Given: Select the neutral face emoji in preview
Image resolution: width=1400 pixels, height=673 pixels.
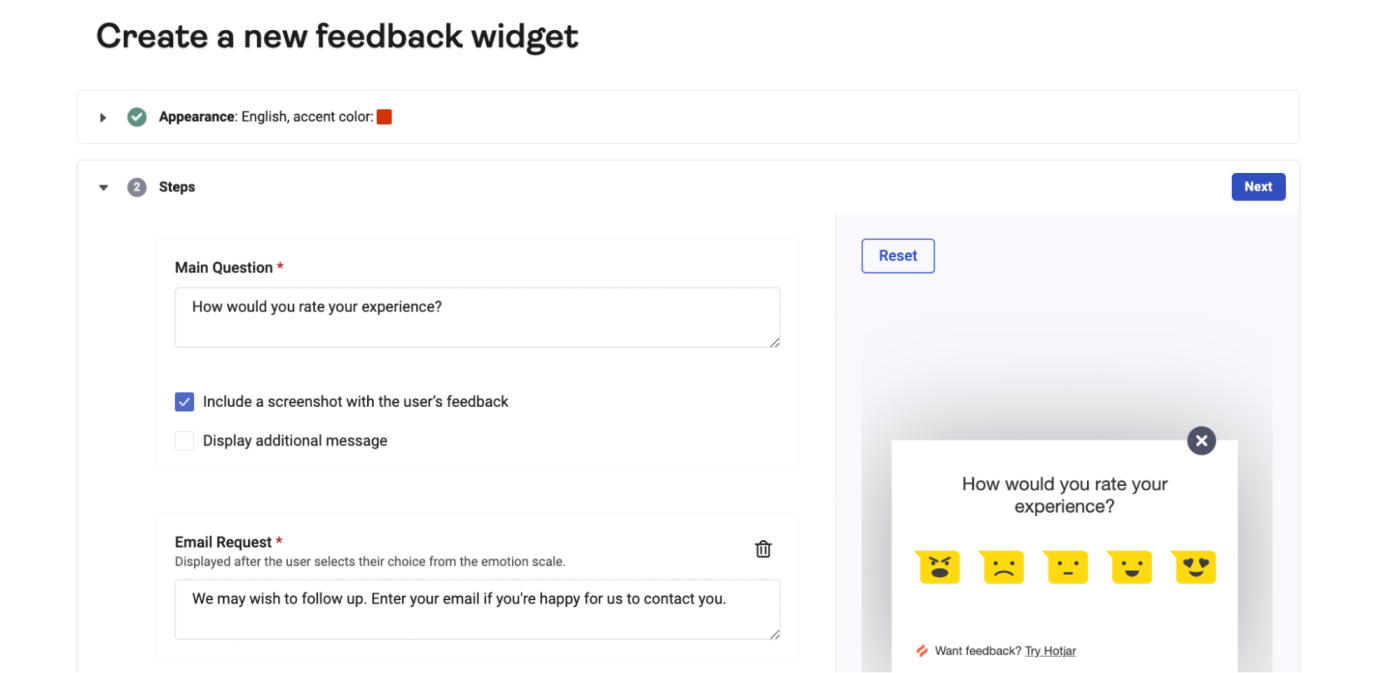Looking at the screenshot, I should pos(1065,566).
